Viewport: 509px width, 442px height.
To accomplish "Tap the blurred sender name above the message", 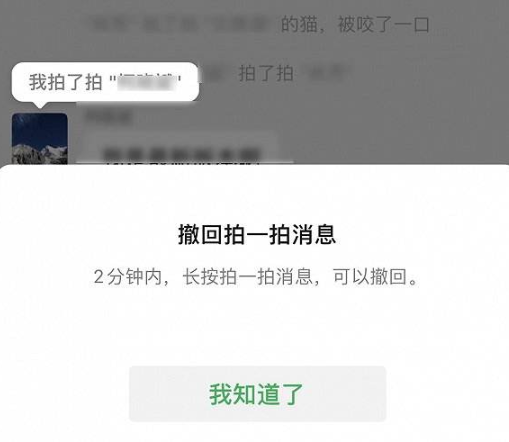I will (x=108, y=116).
